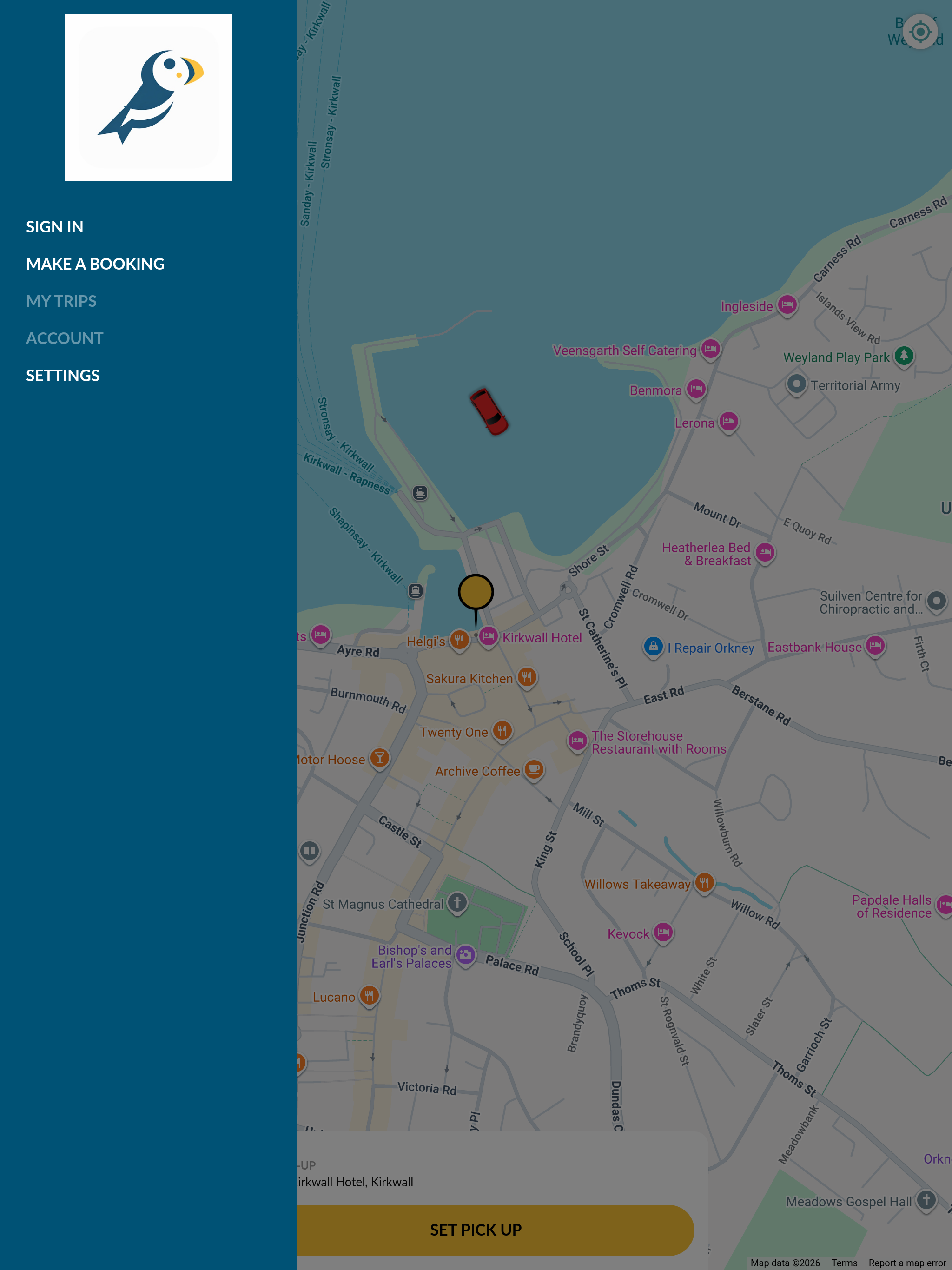
Task: Click Meadows Gospel Hall church icon
Action: [926, 1201]
